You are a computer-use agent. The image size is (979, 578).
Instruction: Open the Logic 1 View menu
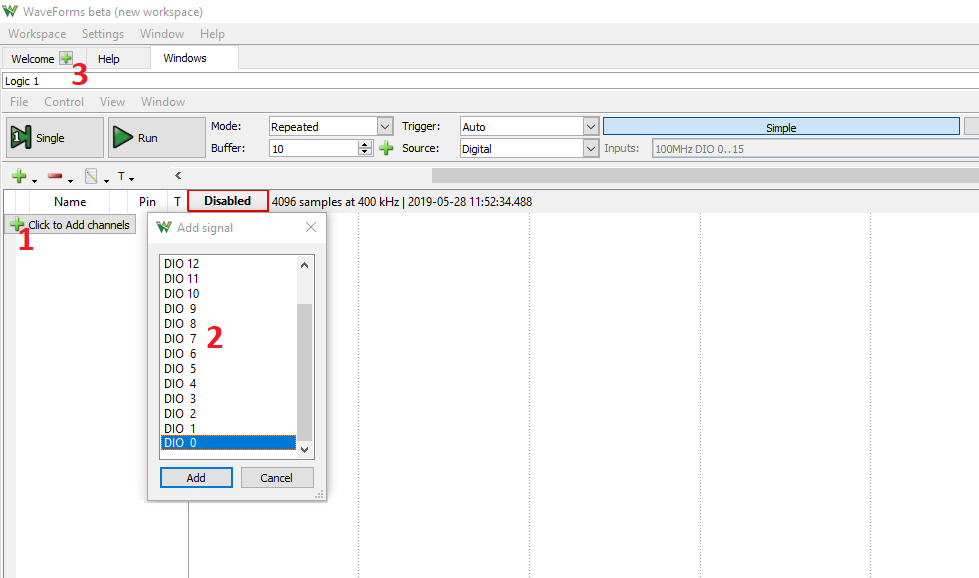pos(112,102)
